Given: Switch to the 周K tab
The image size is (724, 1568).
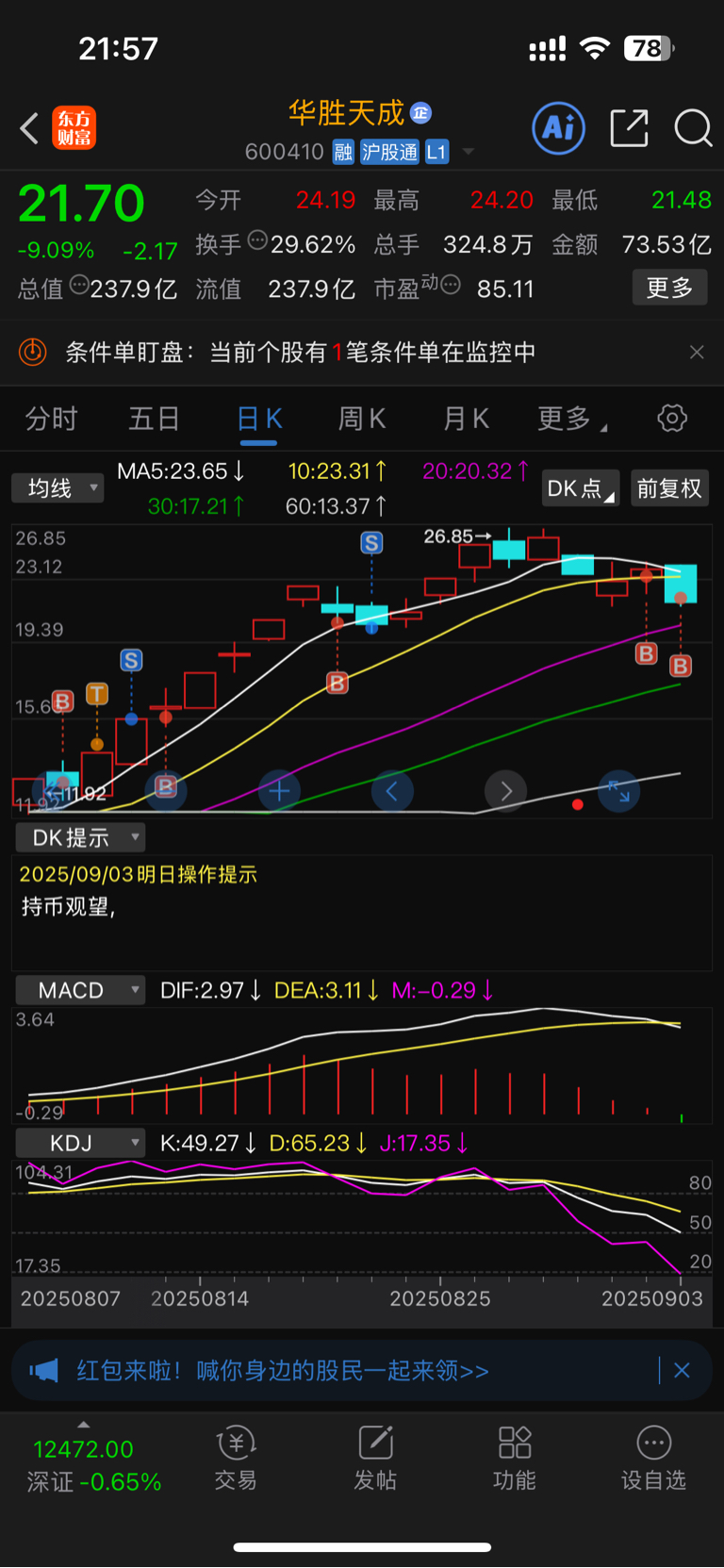Looking at the screenshot, I should (x=362, y=419).
